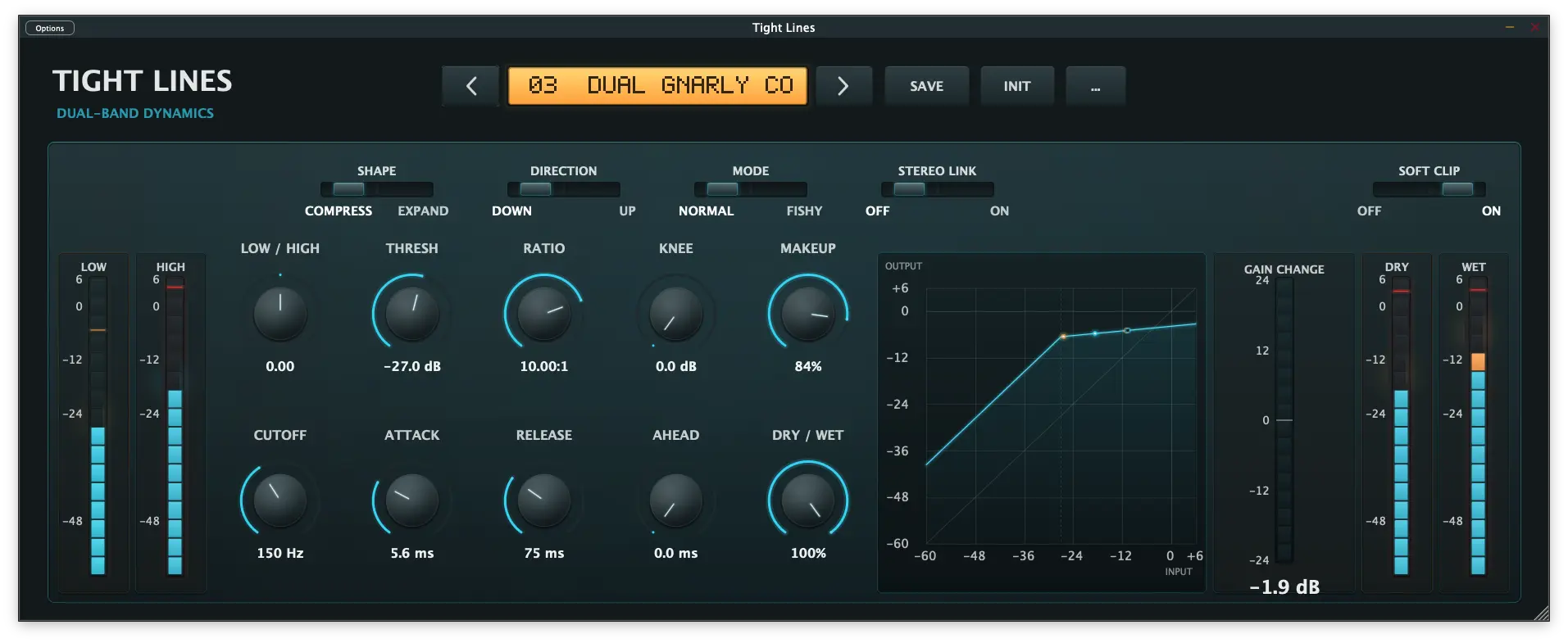Click the threshold value -27.0 dB
This screenshot has height=643, width=1568.
point(412,366)
